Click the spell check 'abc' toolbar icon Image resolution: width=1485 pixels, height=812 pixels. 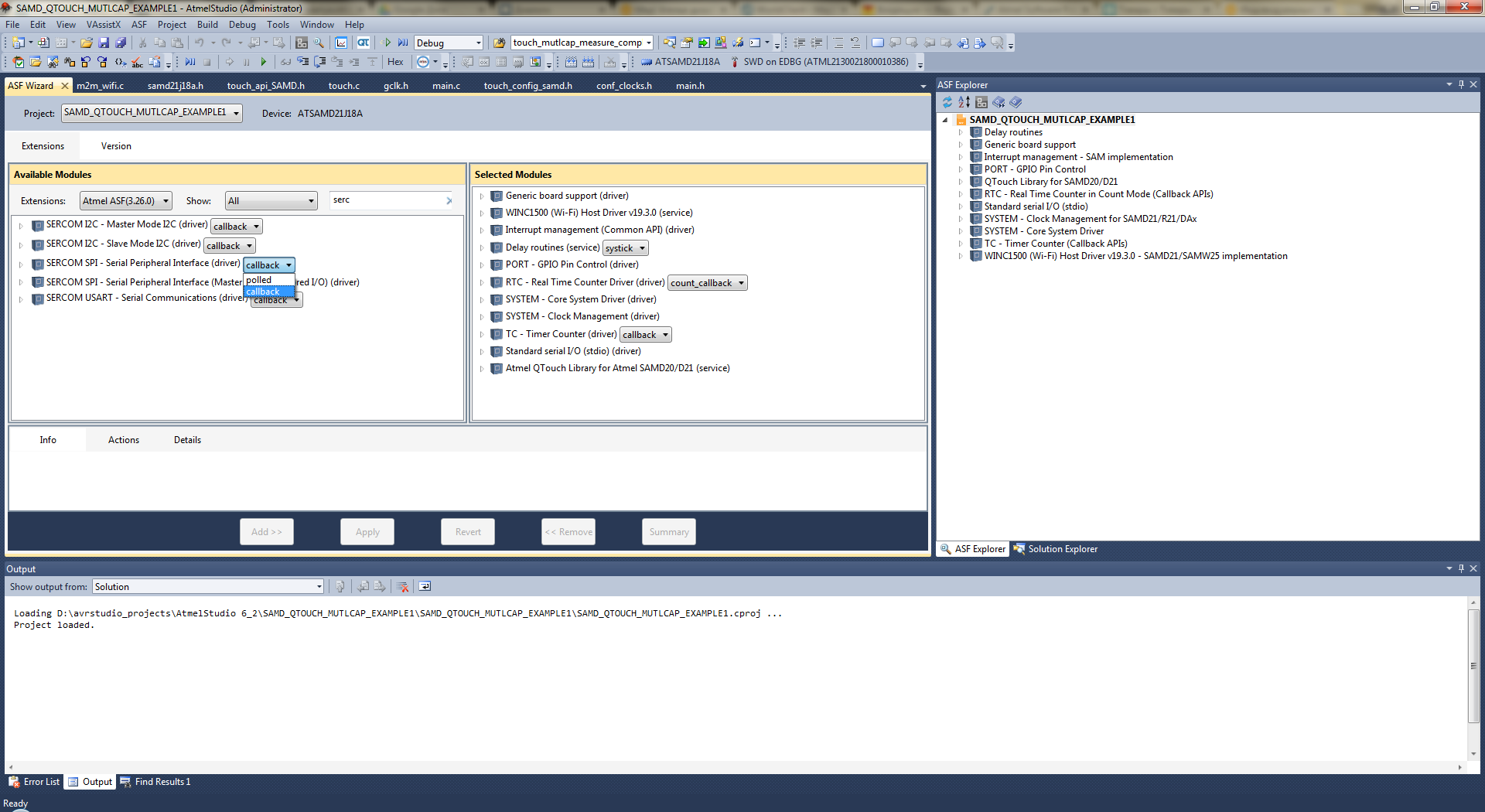click(137, 62)
